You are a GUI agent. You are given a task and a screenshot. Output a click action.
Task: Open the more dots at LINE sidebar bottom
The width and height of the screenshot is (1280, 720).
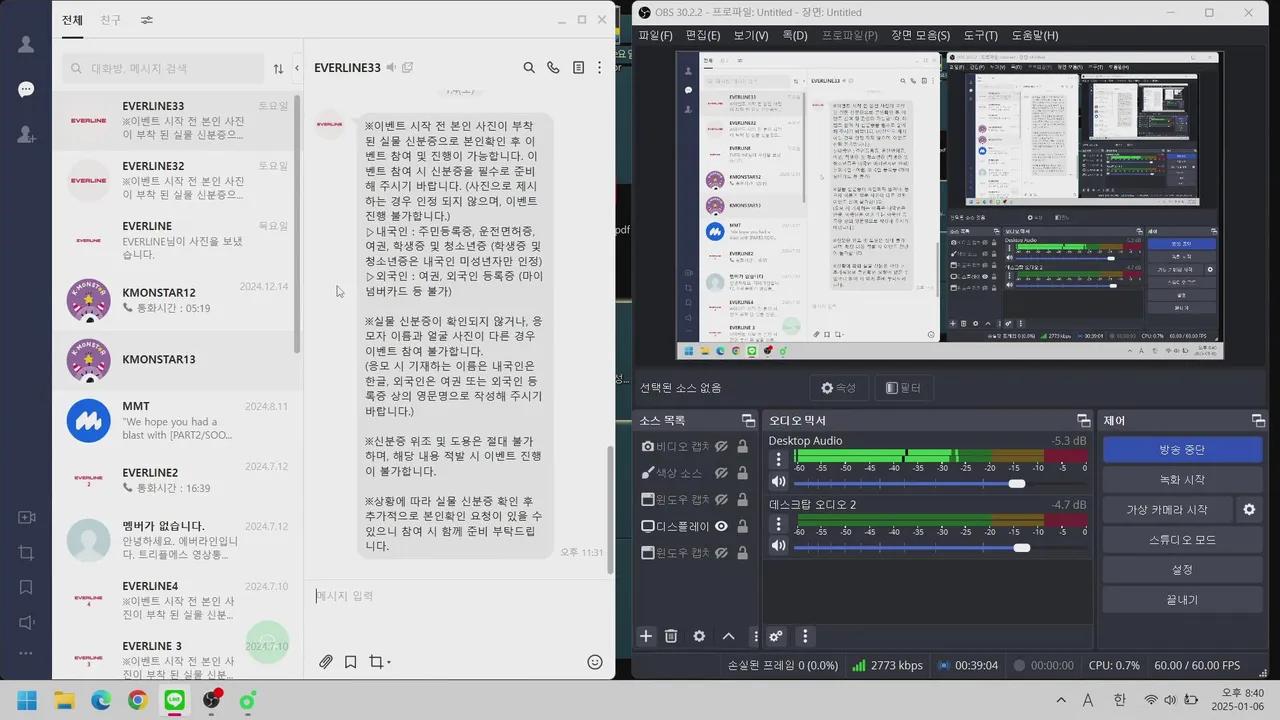point(26,654)
